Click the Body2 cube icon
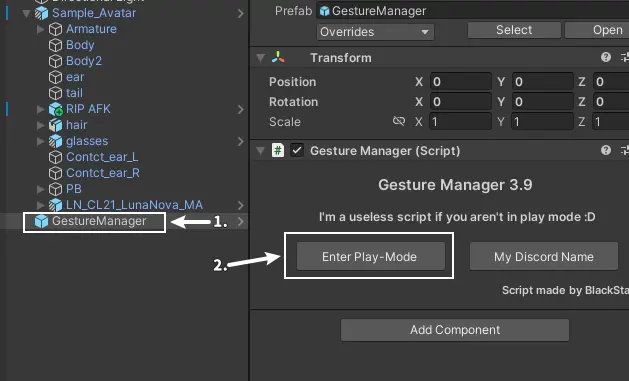 [x=55, y=61]
